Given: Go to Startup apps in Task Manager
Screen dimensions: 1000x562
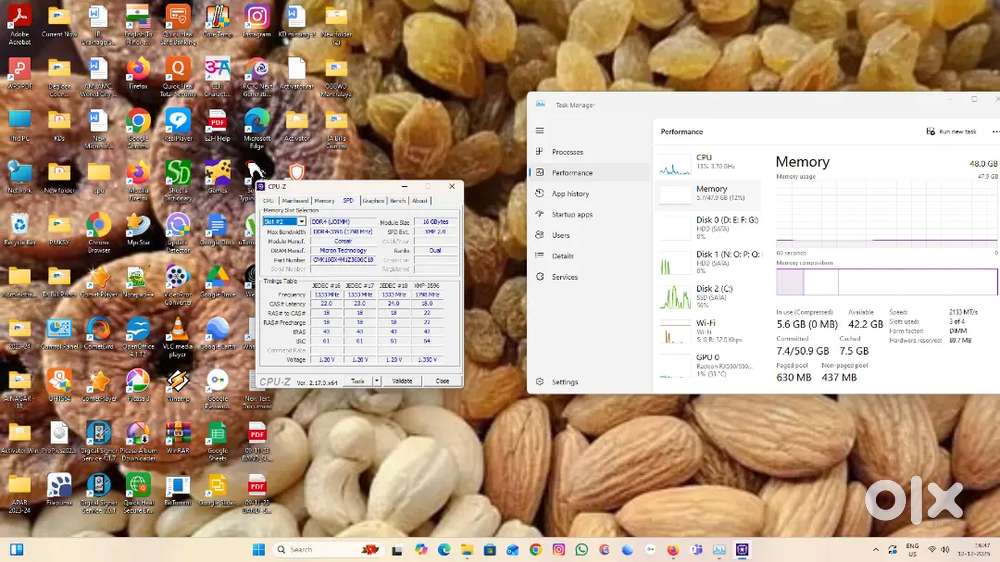Looking at the screenshot, I should (x=572, y=215).
